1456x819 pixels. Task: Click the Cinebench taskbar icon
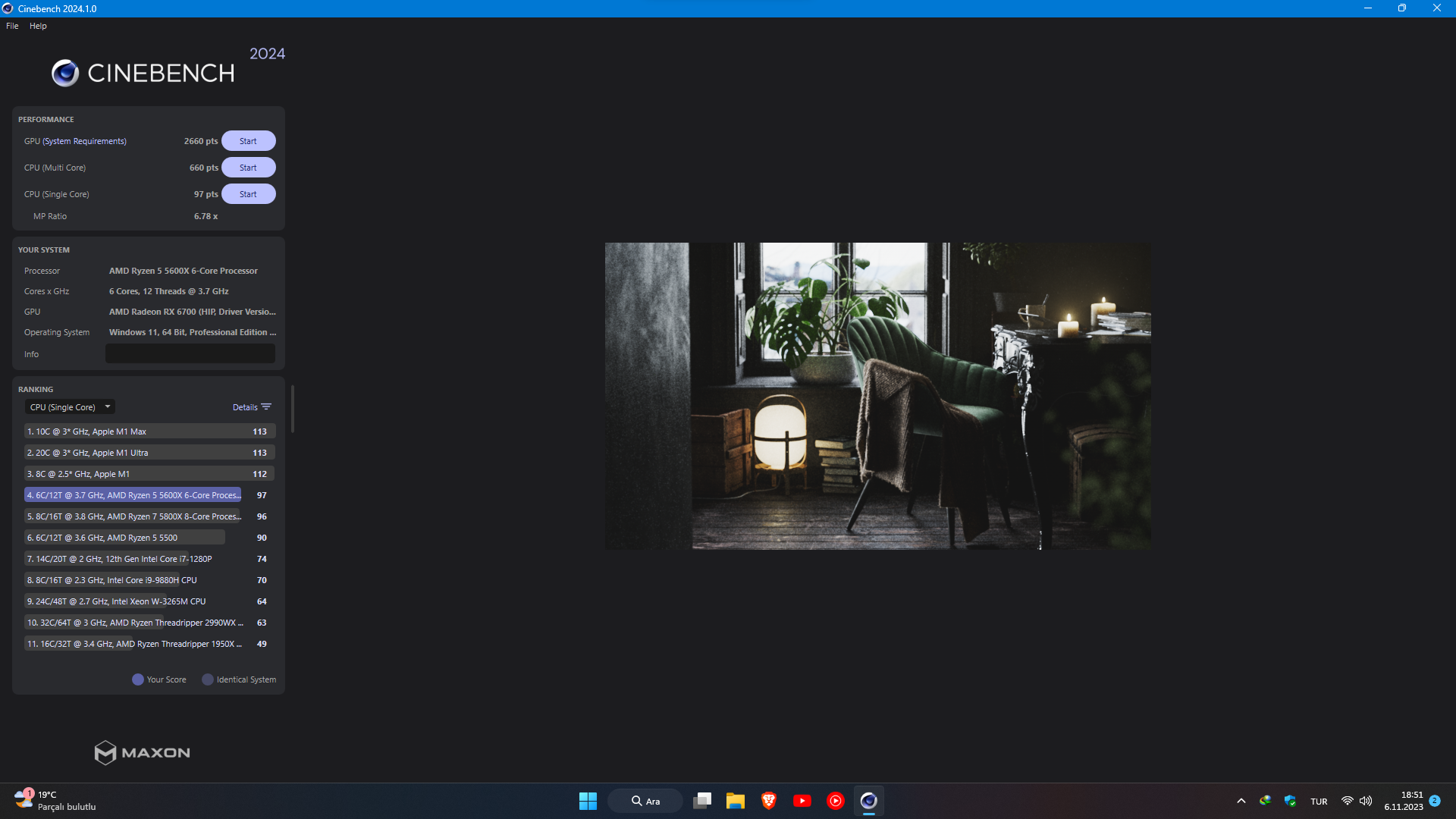pyautogui.click(x=868, y=801)
